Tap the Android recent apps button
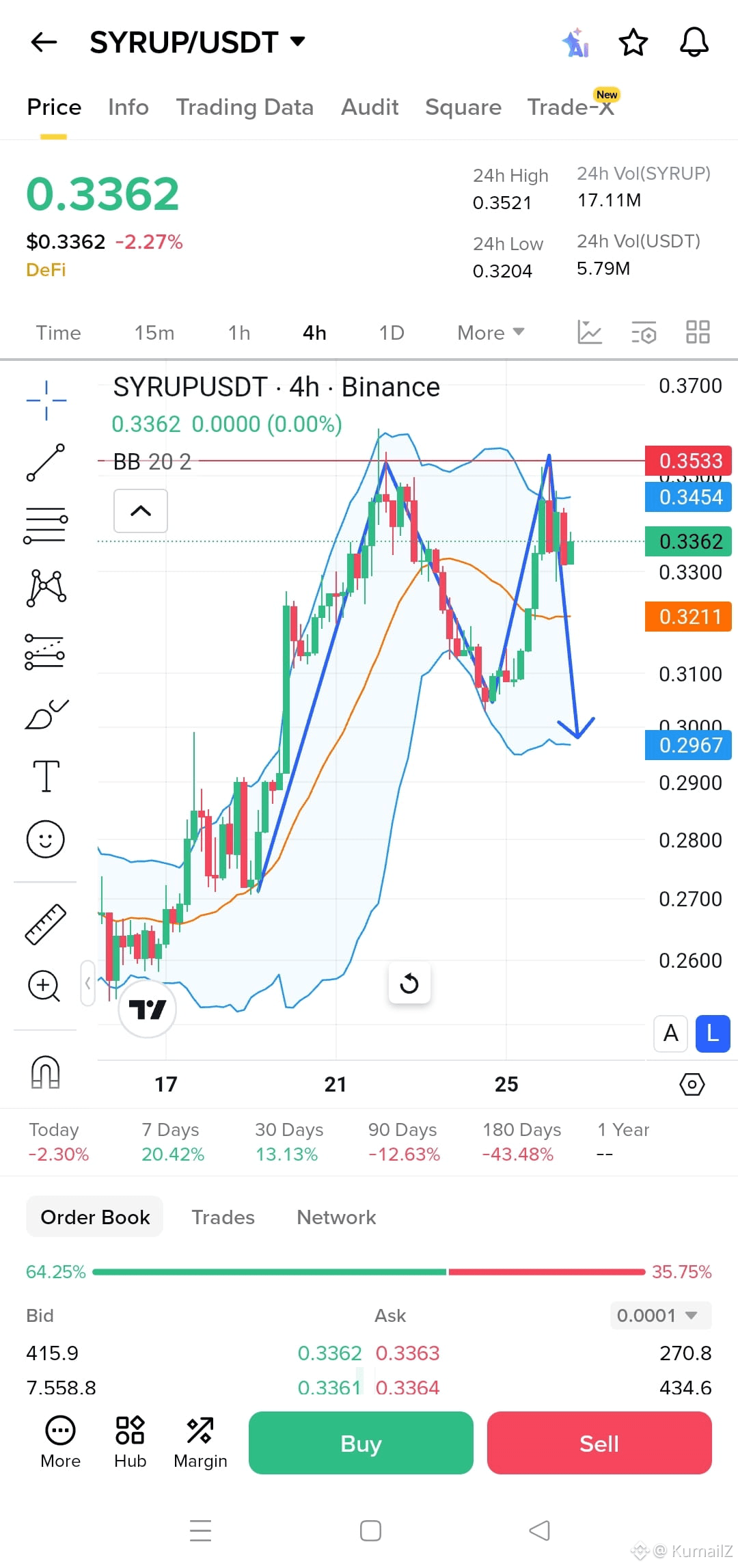This screenshot has width=738, height=1568. pyautogui.click(x=200, y=1530)
